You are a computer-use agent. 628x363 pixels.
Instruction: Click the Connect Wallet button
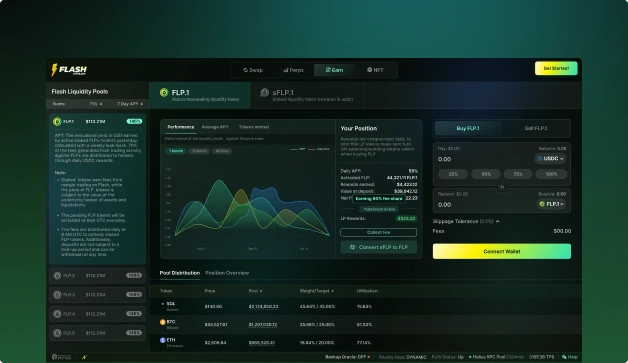point(502,251)
